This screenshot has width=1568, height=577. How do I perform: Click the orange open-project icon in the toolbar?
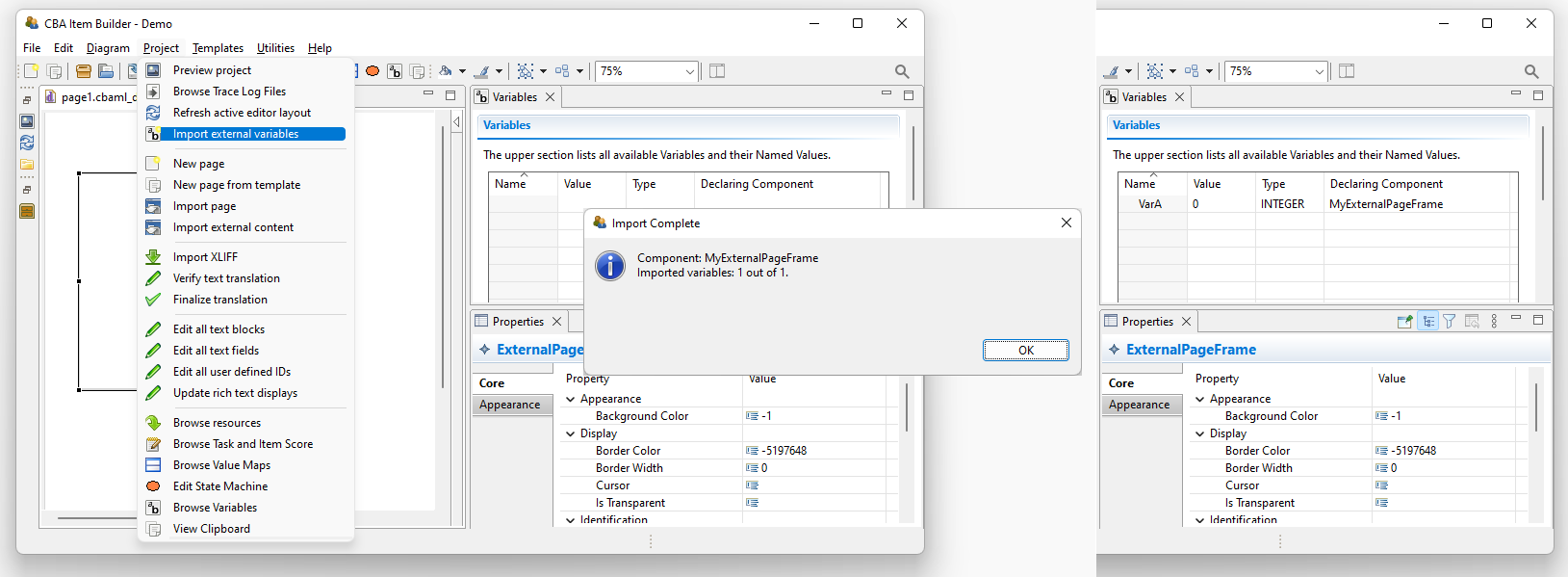coord(84,71)
